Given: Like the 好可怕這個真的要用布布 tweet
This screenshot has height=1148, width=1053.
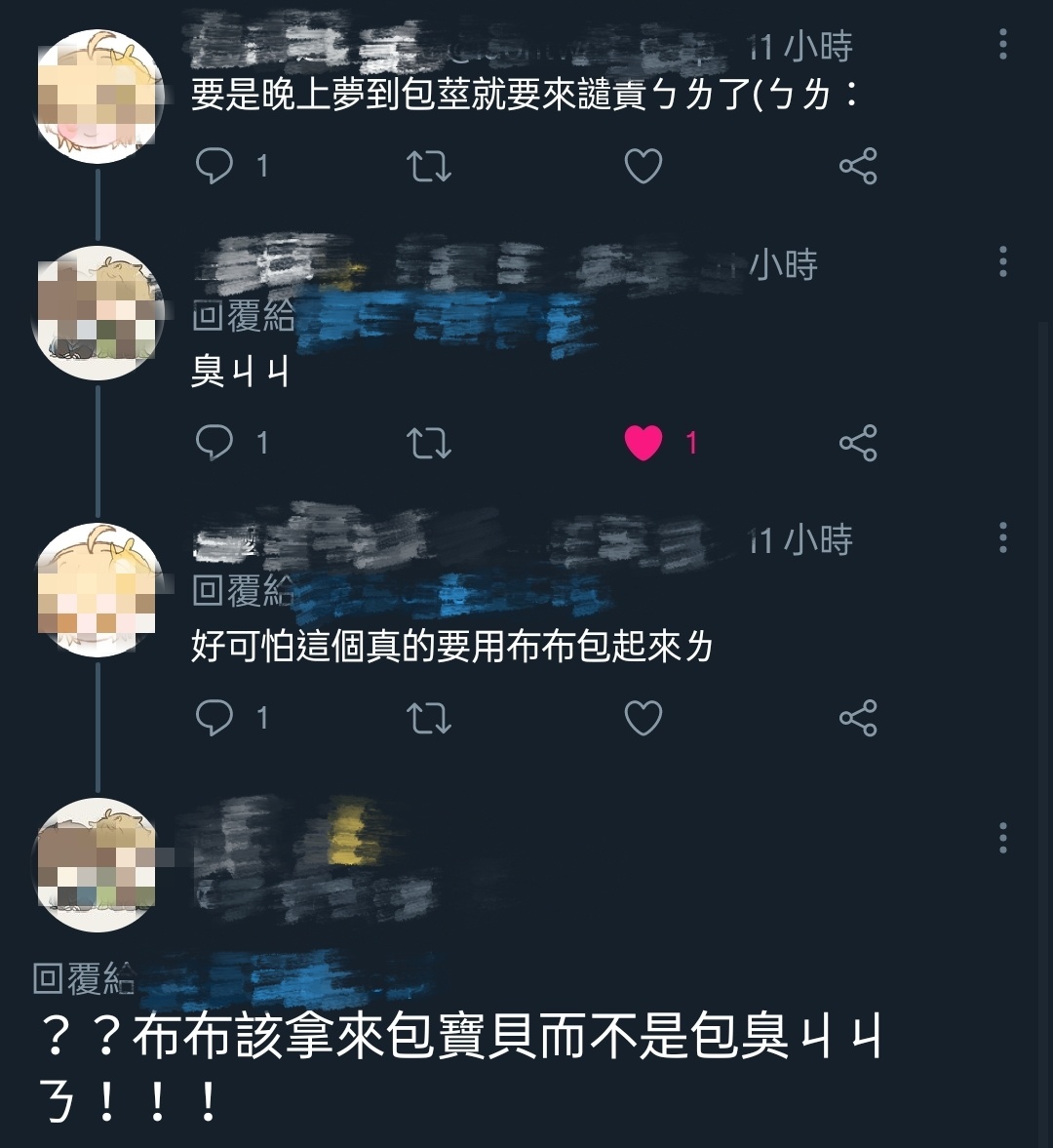Looking at the screenshot, I should 643,718.
